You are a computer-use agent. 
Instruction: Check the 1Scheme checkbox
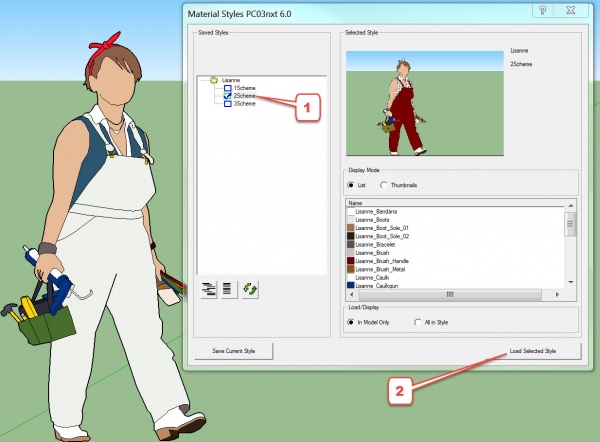coord(228,88)
